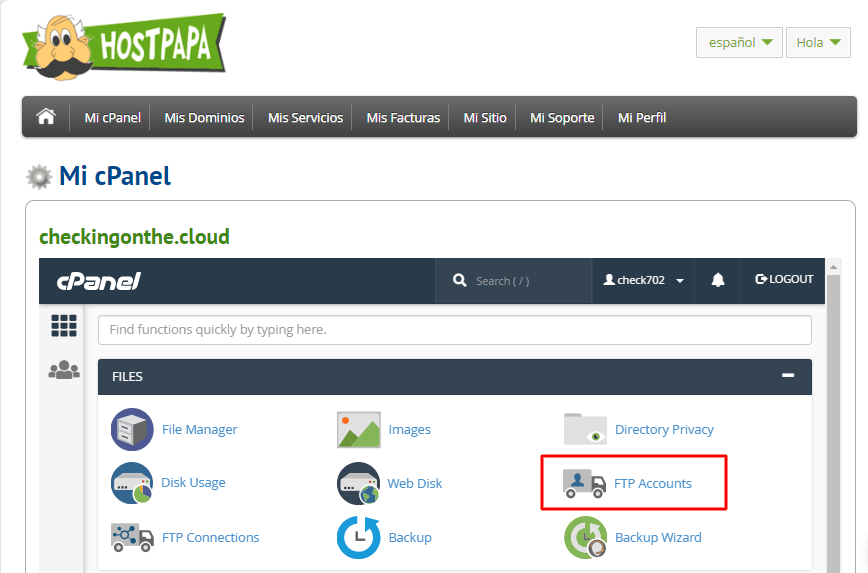Click the home icon in navigation bar
Image resolution: width=868 pixels, height=573 pixels.
[x=46, y=117]
